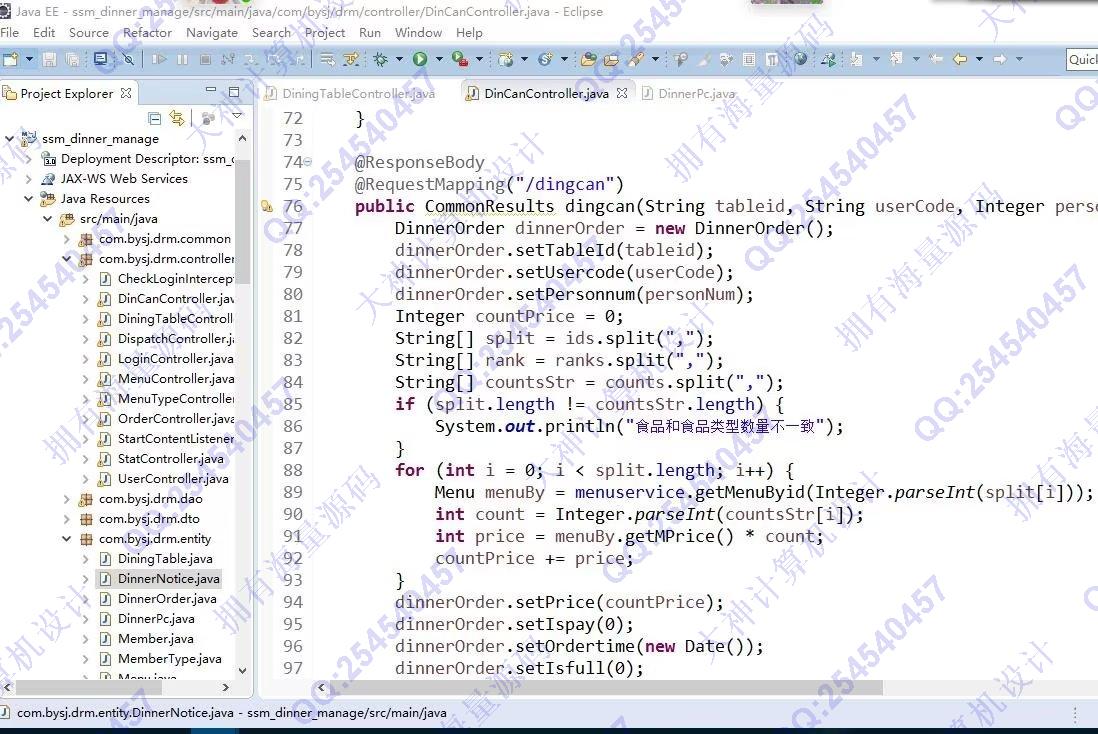This screenshot has height=734, width=1098.
Task: Open the Project Explorer View Menu dropdown
Action: point(237,116)
